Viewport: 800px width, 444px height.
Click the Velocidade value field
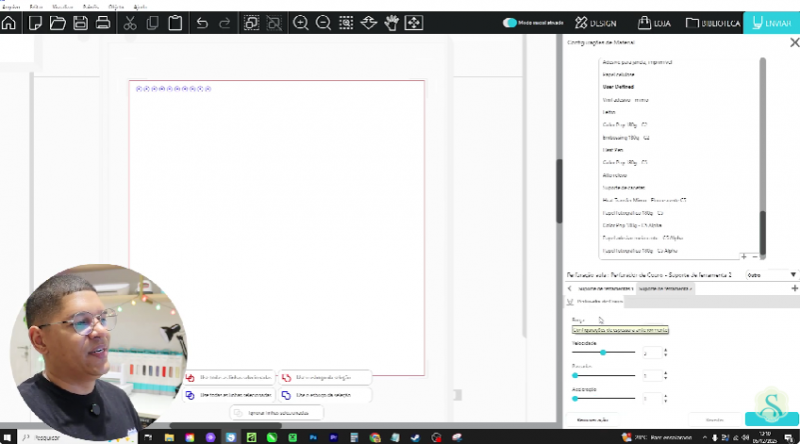click(652, 353)
